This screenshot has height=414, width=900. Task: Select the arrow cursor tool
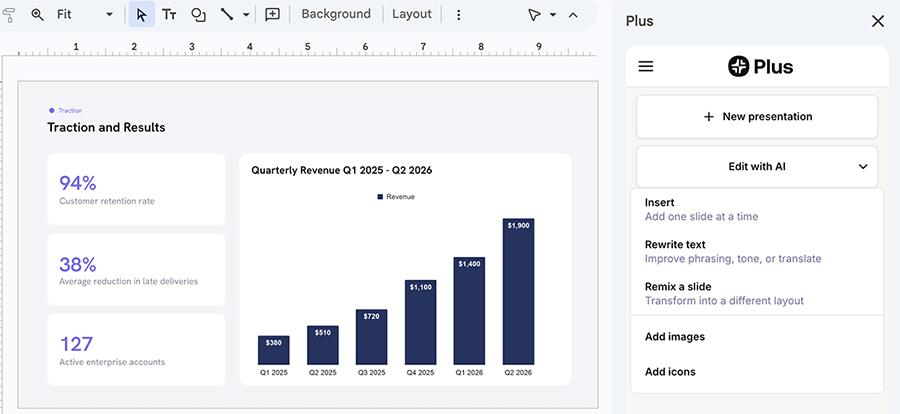pyautogui.click(x=142, y=14)
